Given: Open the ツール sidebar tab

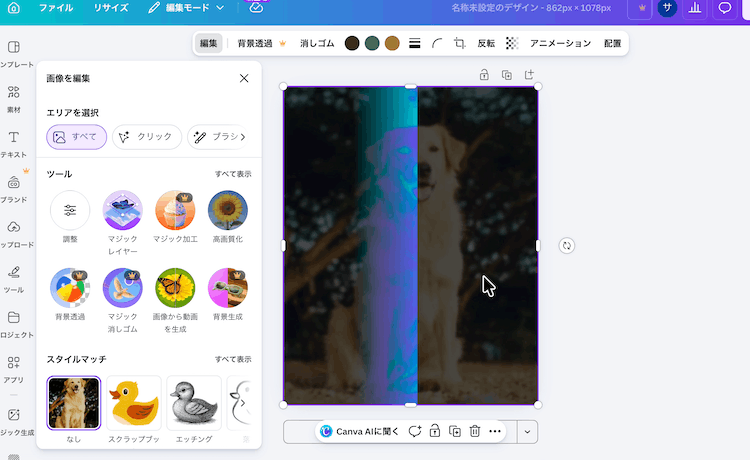Looking at the screenshot, I should pos(14,279).
